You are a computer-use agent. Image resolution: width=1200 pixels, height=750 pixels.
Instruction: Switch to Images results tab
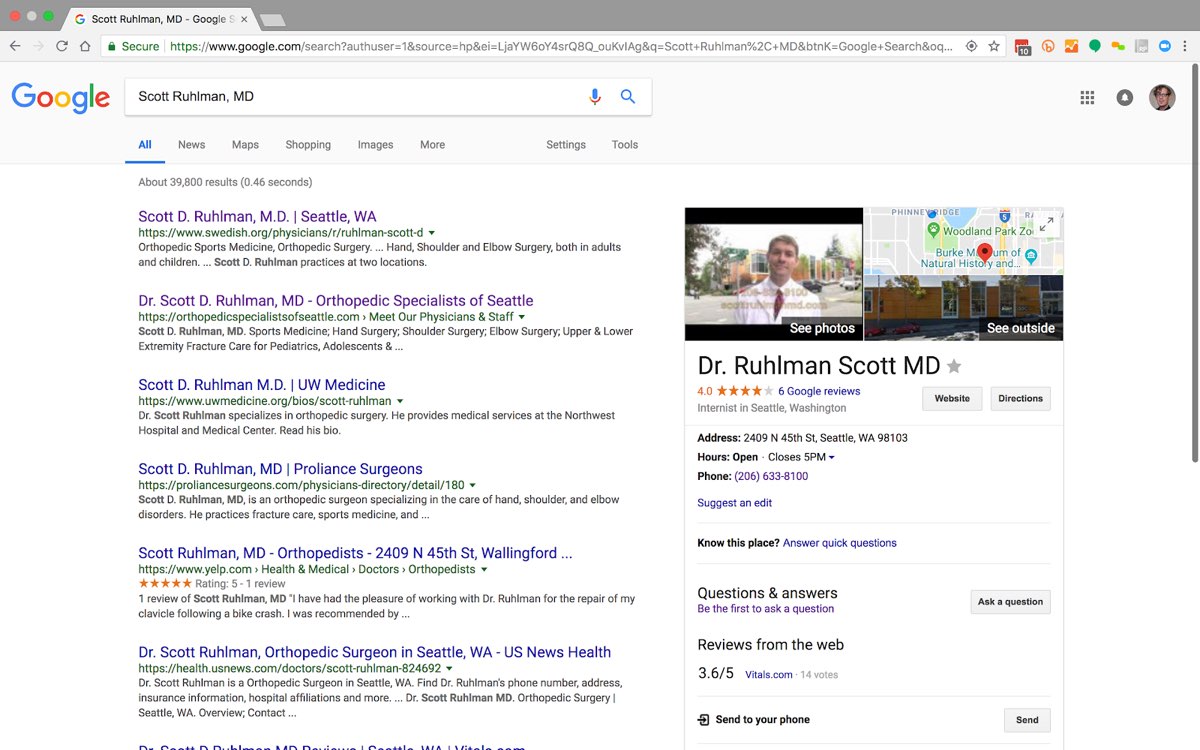coord(375,145)
